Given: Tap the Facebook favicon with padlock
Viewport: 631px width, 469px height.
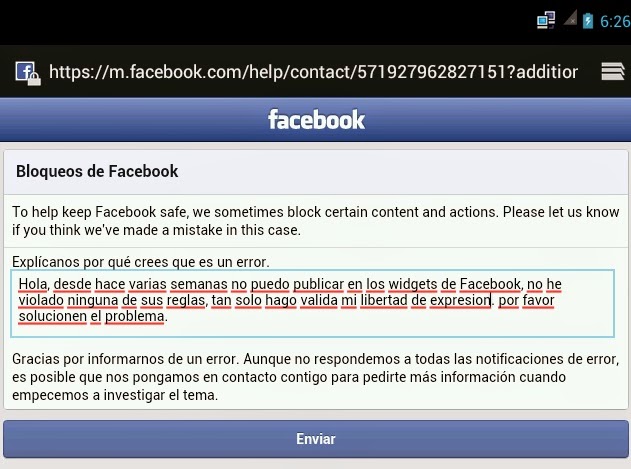Looking at the screenshot, I should [28, 73].
